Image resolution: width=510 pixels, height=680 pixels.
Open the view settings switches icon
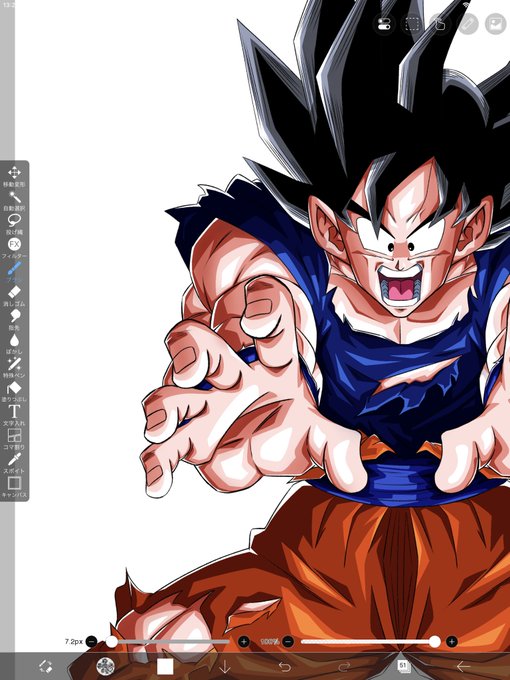point(384,24)
